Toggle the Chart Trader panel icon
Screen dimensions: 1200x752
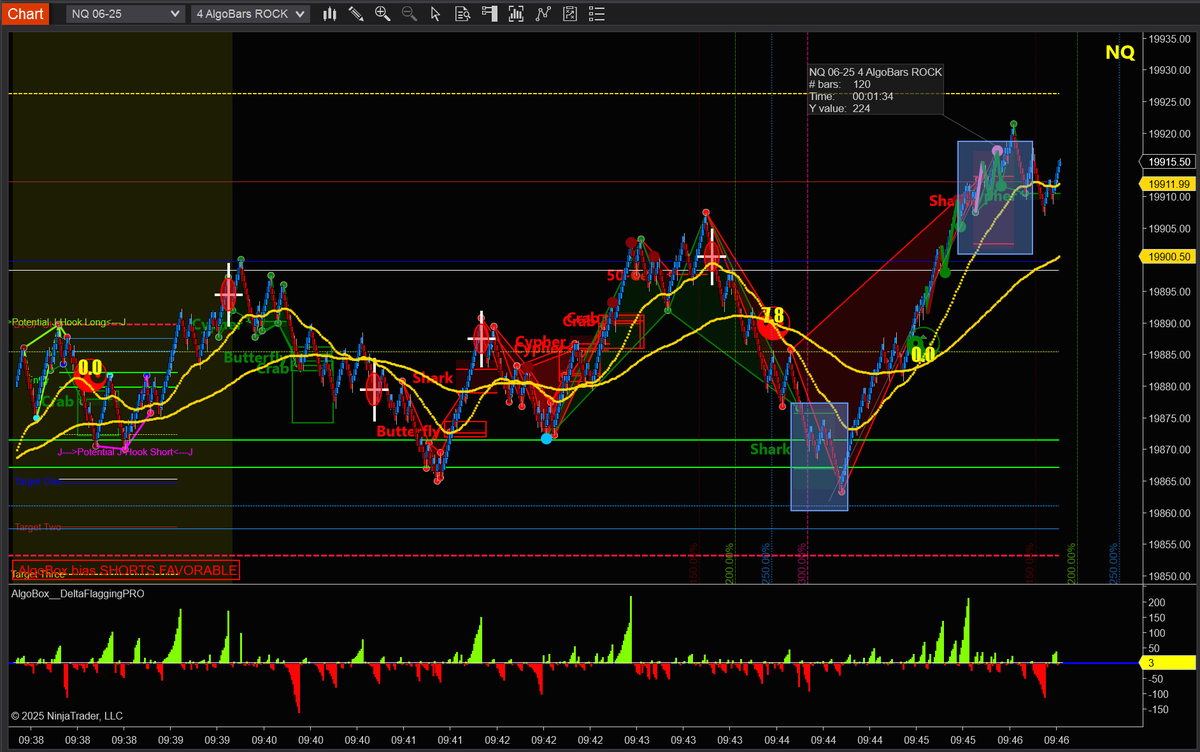tap(489, 14)
